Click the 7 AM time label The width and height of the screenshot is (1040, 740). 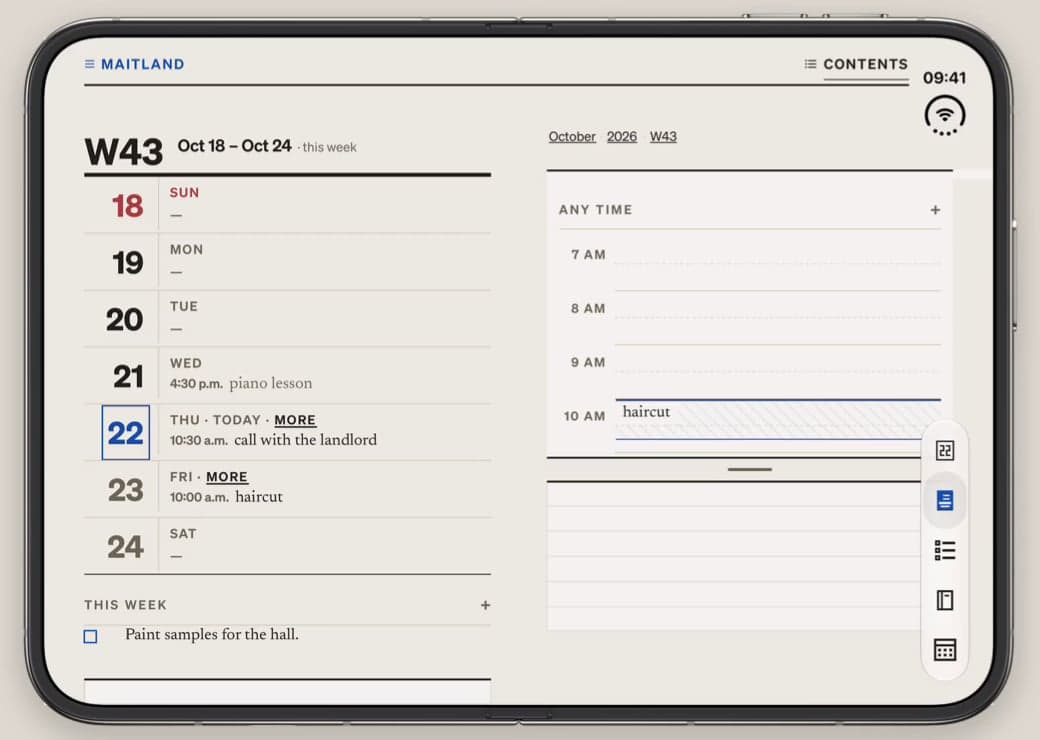coord(588,255)
